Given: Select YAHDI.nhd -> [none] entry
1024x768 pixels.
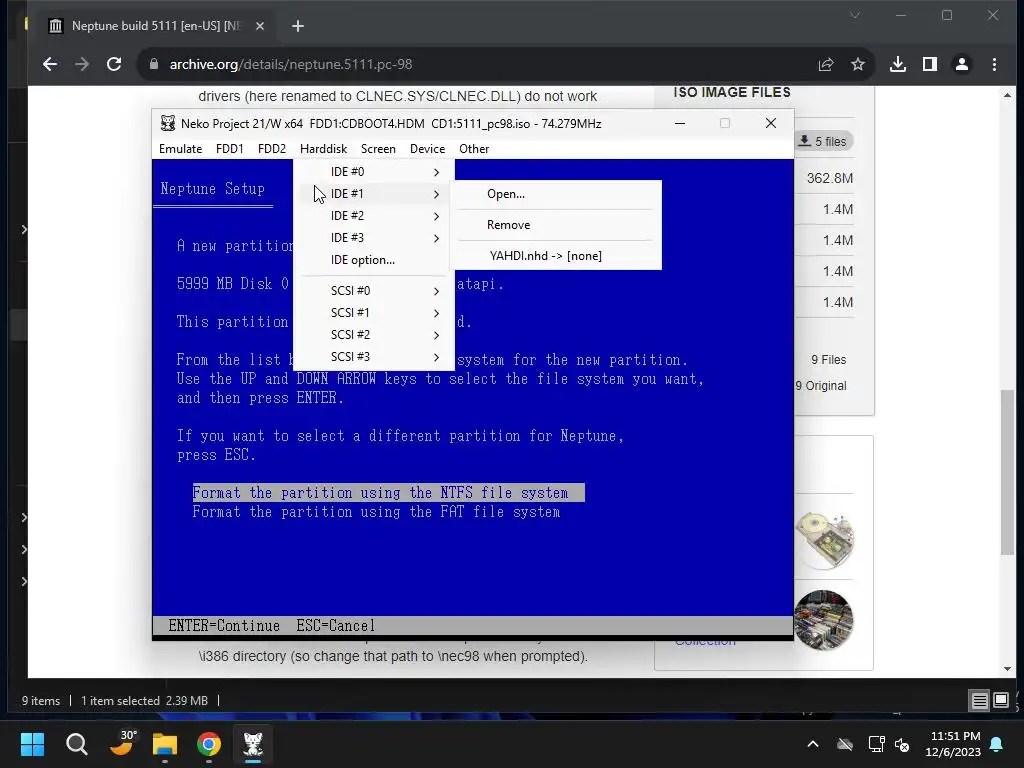Looking at the screenshot, I should (555, 256).
